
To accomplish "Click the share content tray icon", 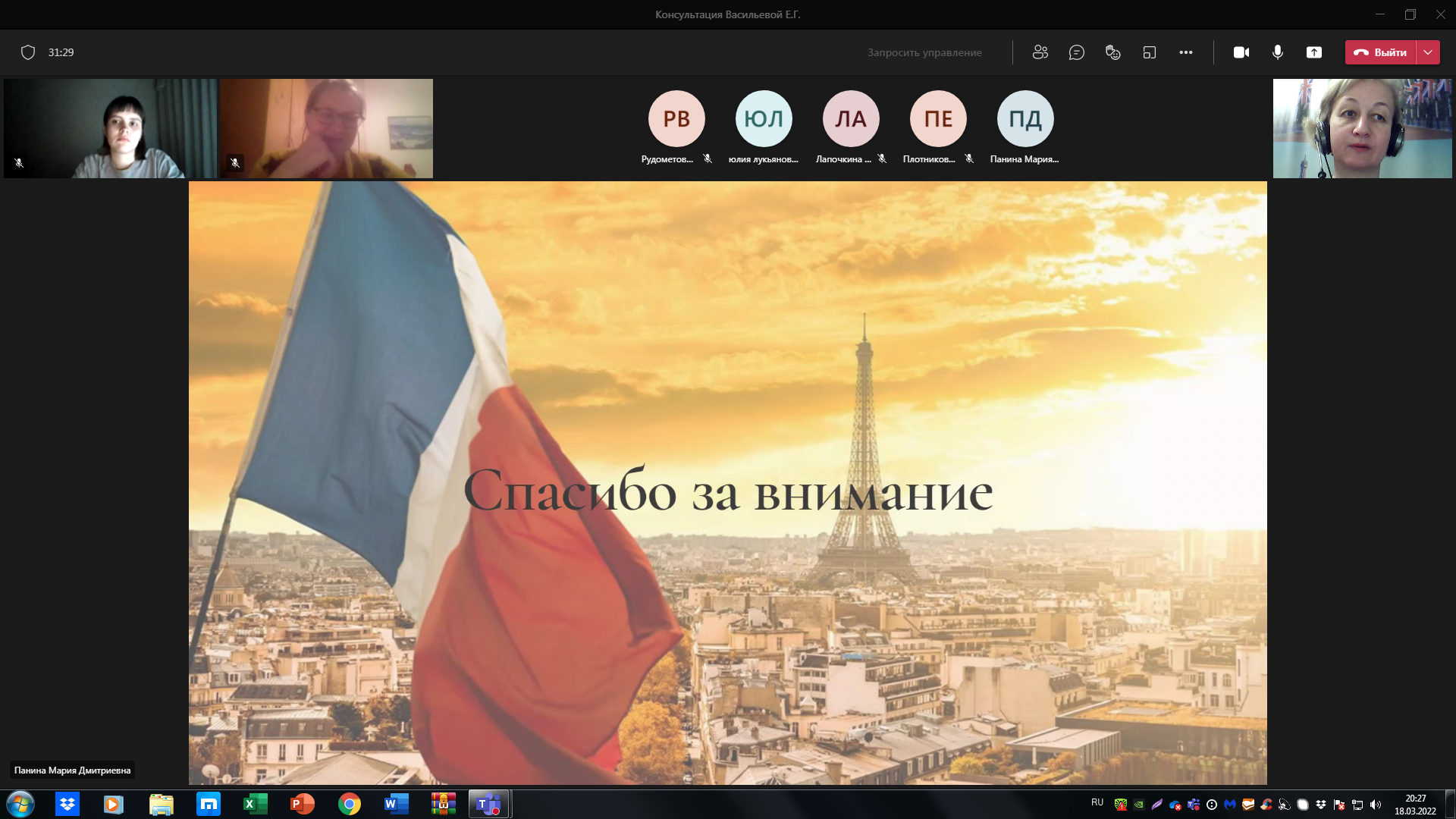I will (x=1314, y=52).
